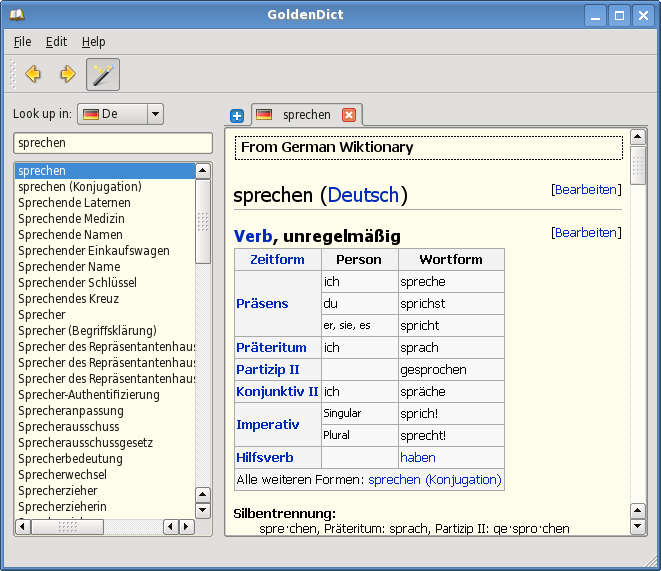Open the 'Look up in' De dropdown
The width and height of the screenshot is (661, 571).
(154, 114)
